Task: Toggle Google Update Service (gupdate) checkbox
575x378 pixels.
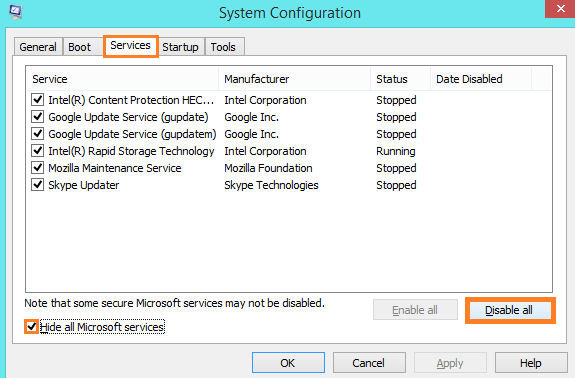Action: click(37, 117)
